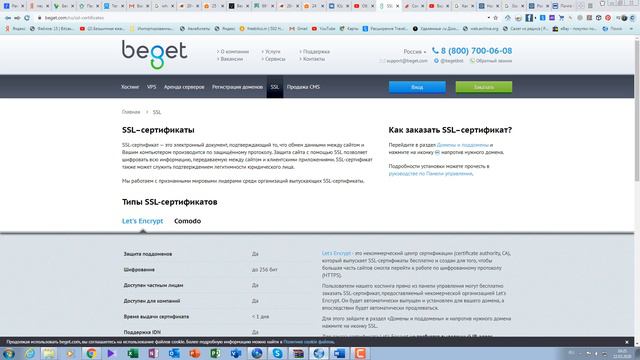Image resolution: width=640 pixels, height=360 pixels.
Task: Launch OneNote from the taskbar
Action: 153,353
